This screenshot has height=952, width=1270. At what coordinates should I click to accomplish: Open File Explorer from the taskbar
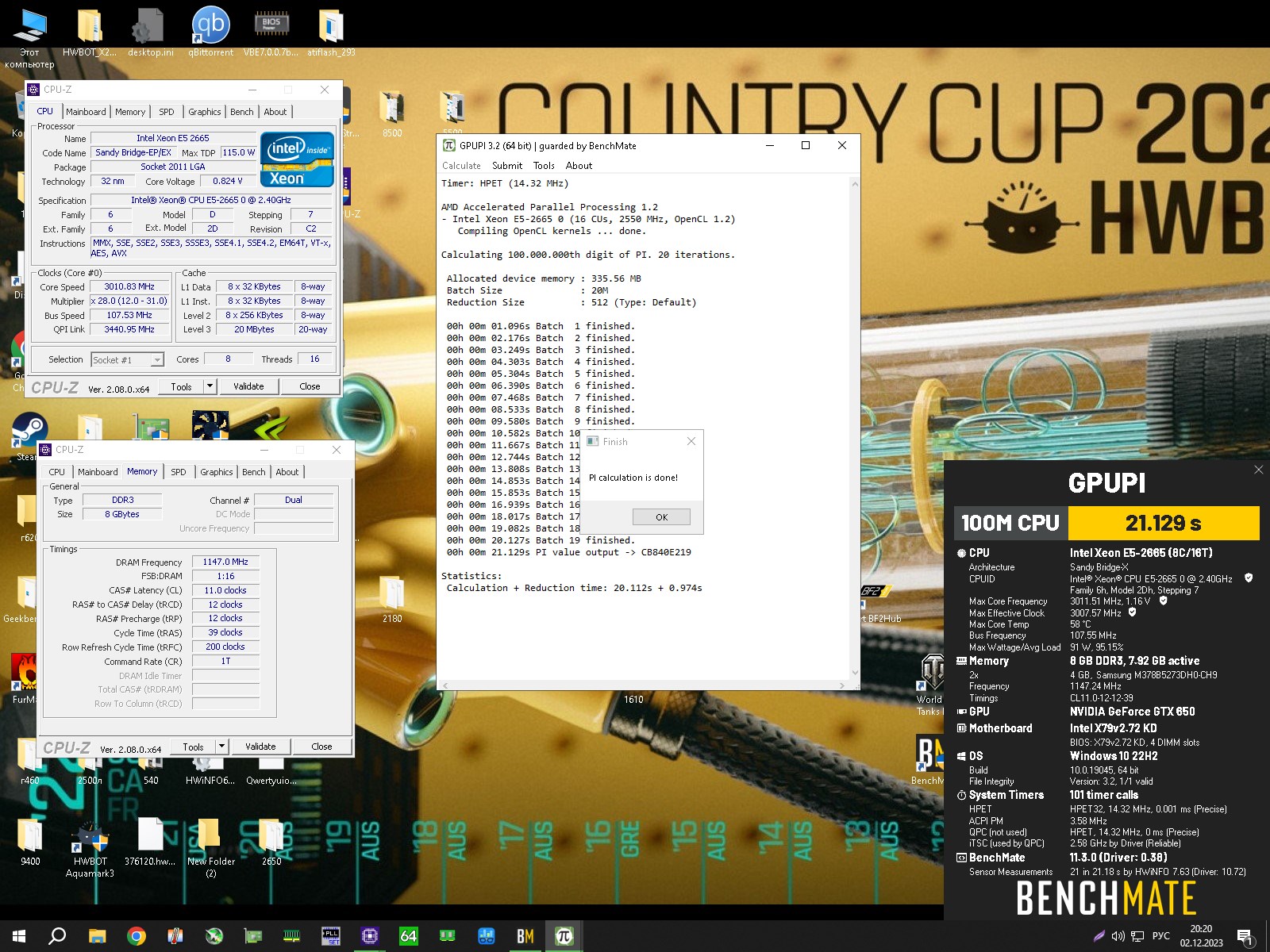(x=97, y=936)
